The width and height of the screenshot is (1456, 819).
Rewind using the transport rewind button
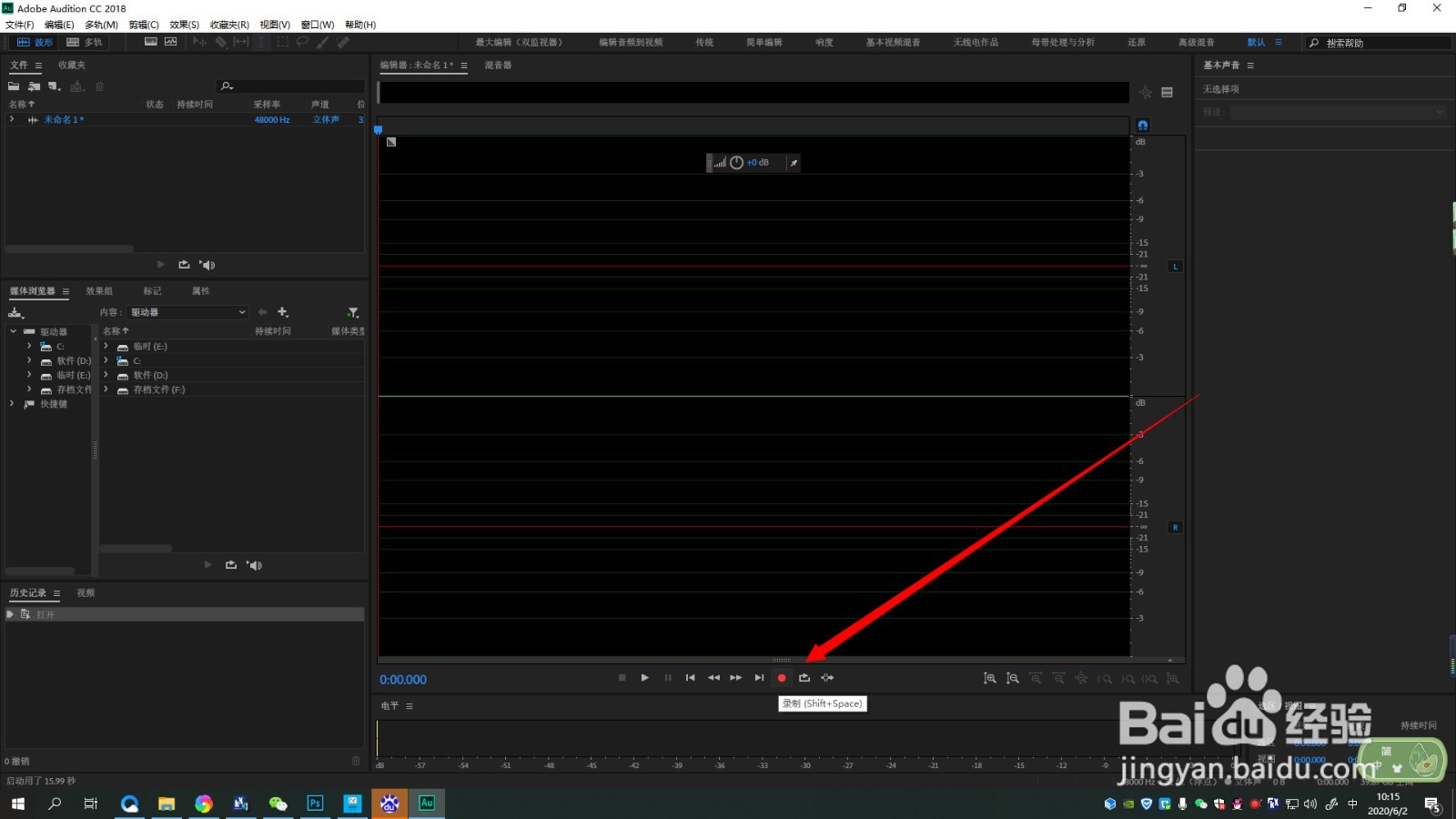(713, 678)
